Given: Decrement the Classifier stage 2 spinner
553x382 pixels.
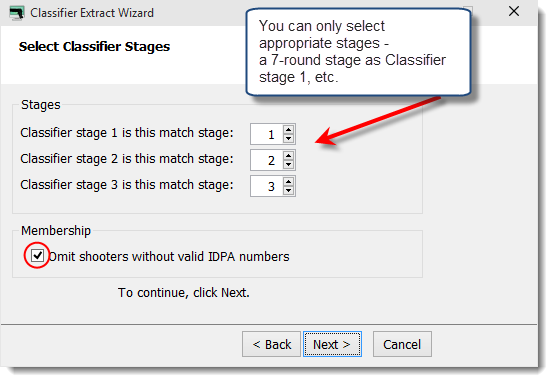Looking at the screenshot, I should click(x=288, y=164).
